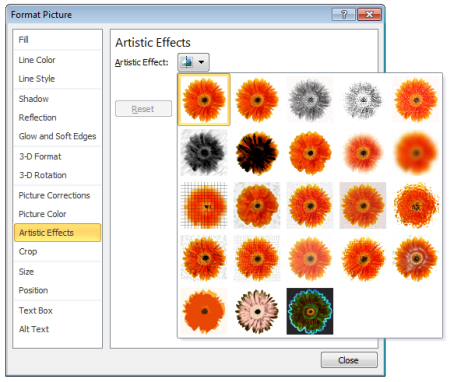Select the Pencil Grayscale effect thumbnail
450x382 pixels.
[x=310, y=99]
